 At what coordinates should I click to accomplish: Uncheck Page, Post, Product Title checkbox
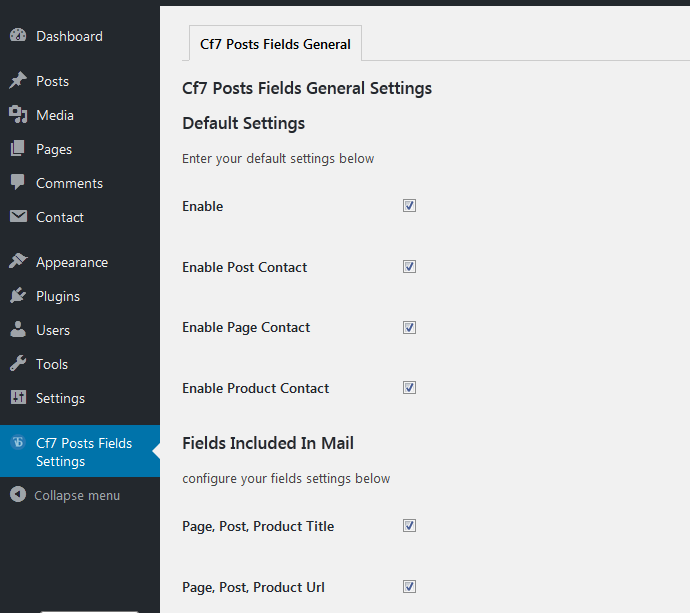[x=409, y=525]
